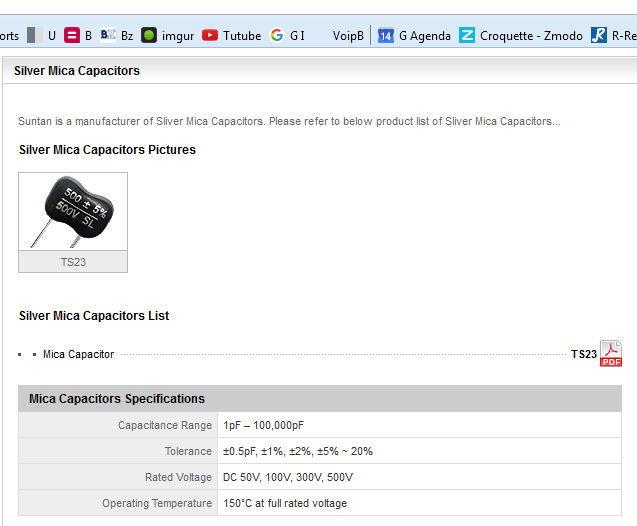Open the Mica Capacitor list link
Image resolution: width=637 pixels, height=526 pixels.
tap(78, 354)
